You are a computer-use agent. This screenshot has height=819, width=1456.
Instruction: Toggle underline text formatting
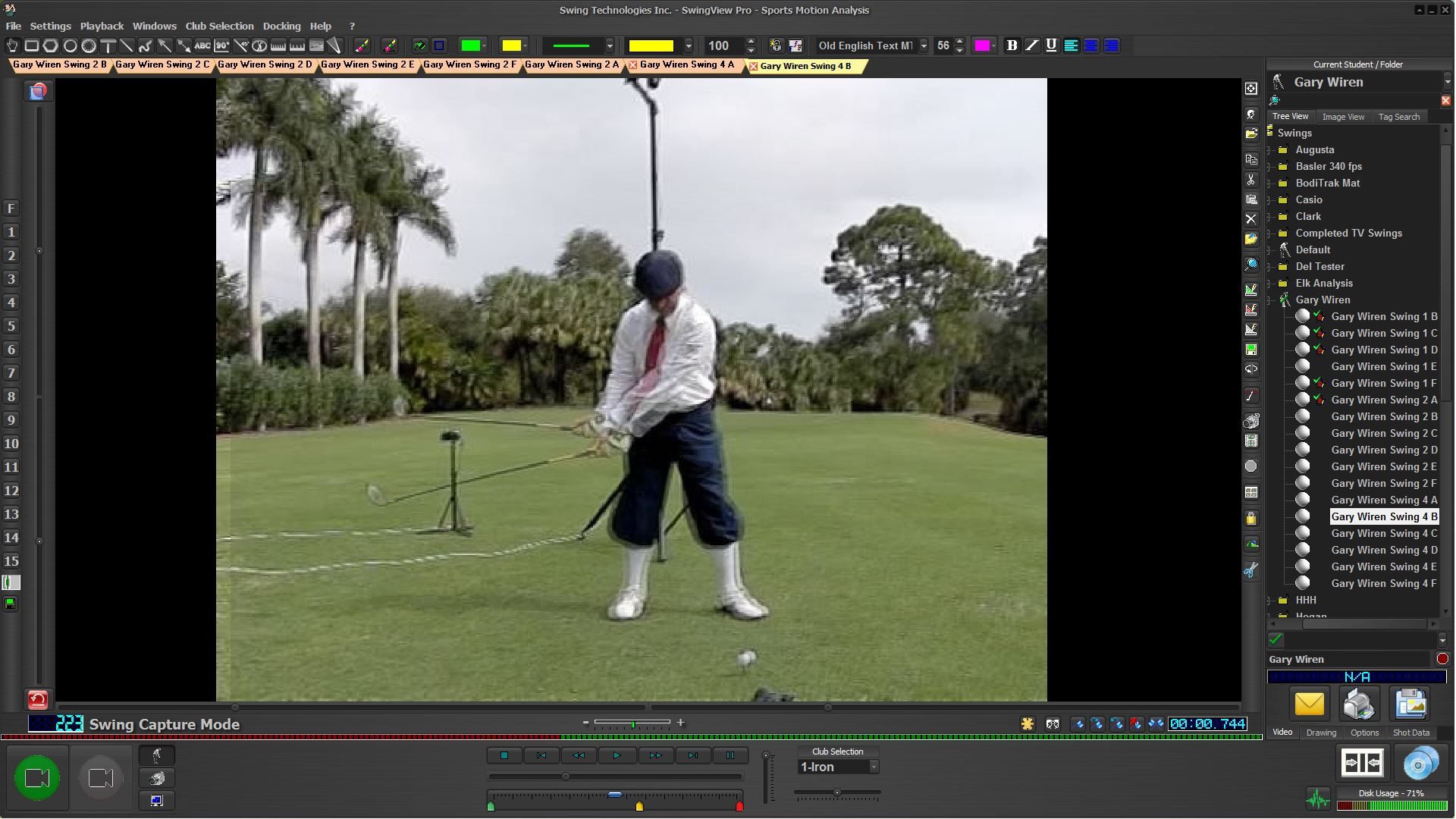[1051, 45]
